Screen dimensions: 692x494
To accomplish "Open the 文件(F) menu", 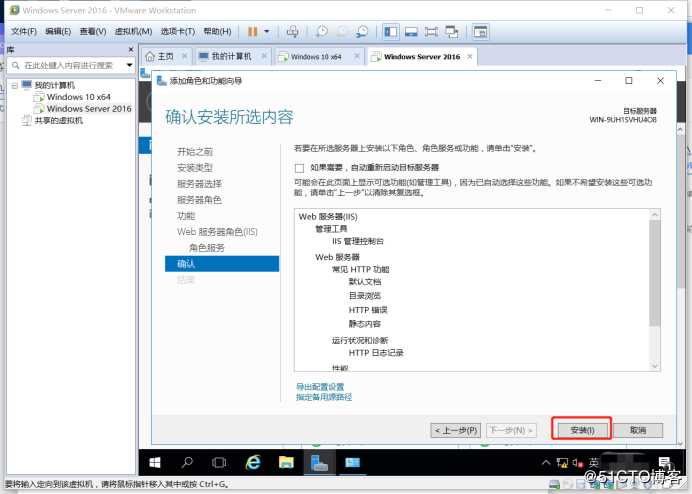I will click(x=24, y=31).
